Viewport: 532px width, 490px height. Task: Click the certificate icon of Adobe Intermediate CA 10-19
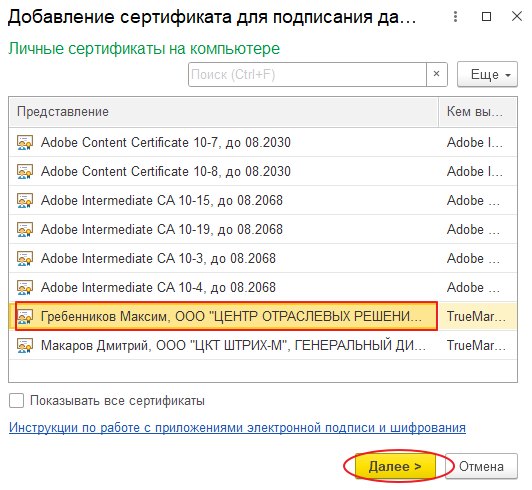tap(25, 229)
